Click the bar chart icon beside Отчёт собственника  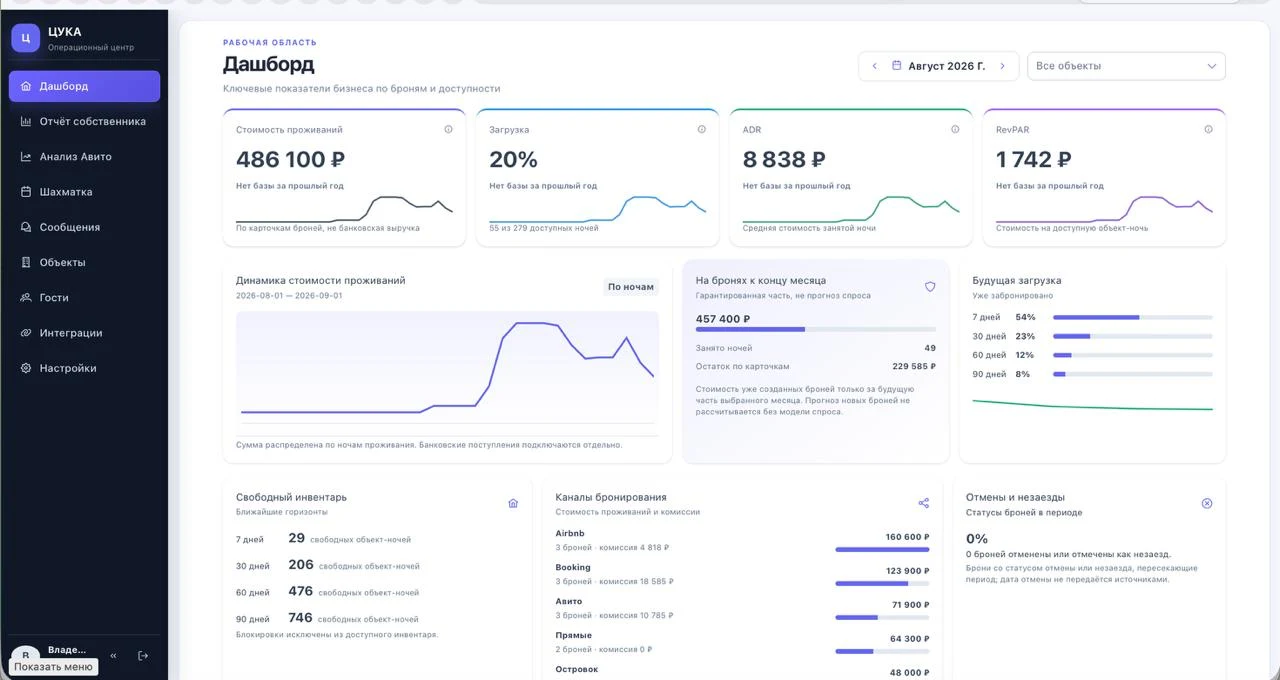point(26,121)
